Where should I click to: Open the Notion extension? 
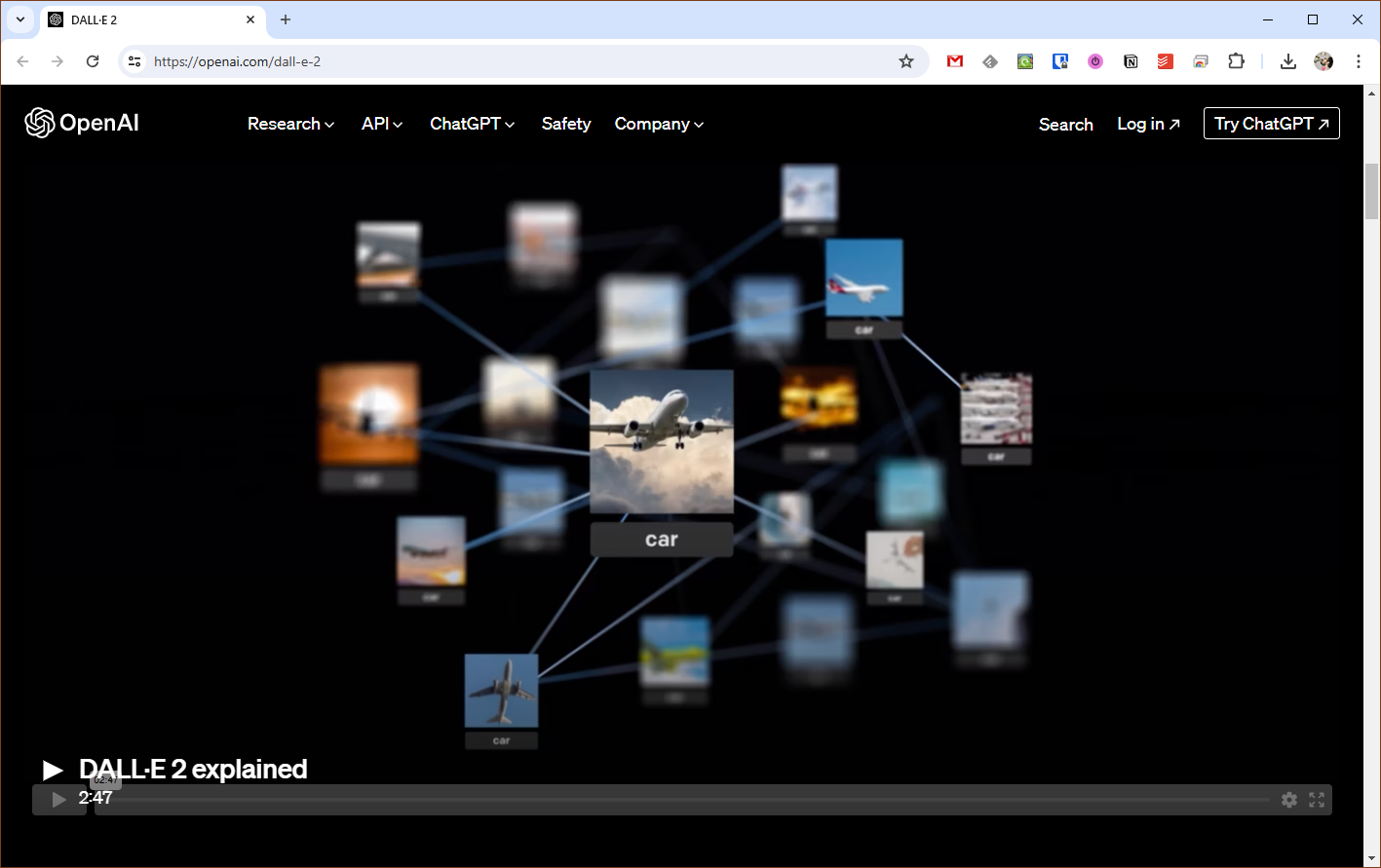[1131, 61]
